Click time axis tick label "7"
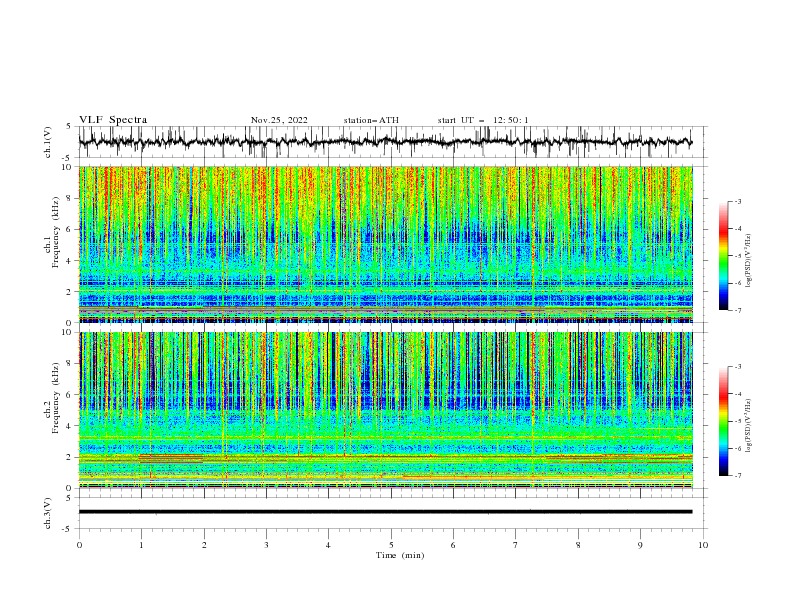The width and height of the screenshot is (792, 612). pos(516,545)
